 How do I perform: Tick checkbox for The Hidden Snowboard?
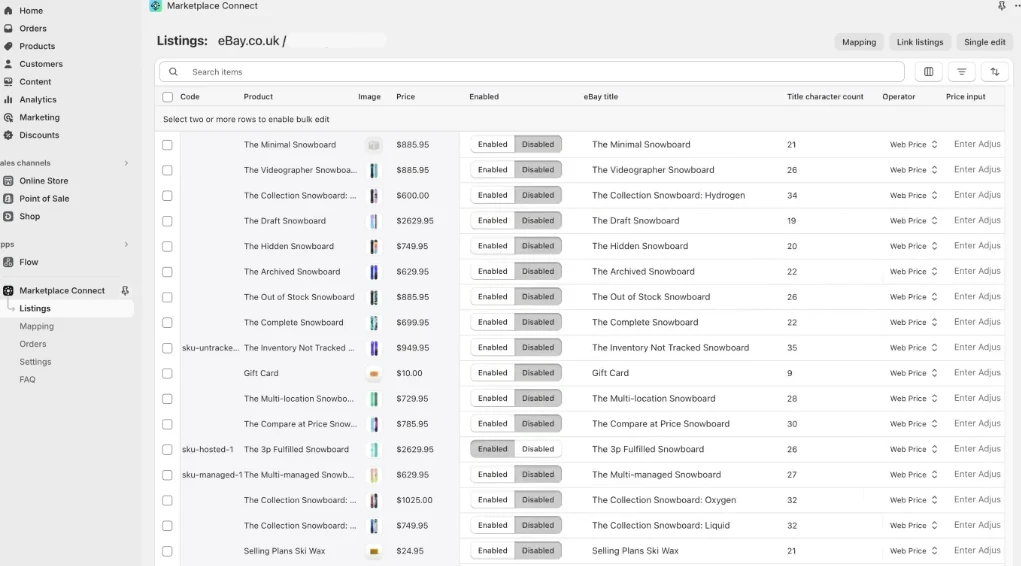tap(167, 246)
